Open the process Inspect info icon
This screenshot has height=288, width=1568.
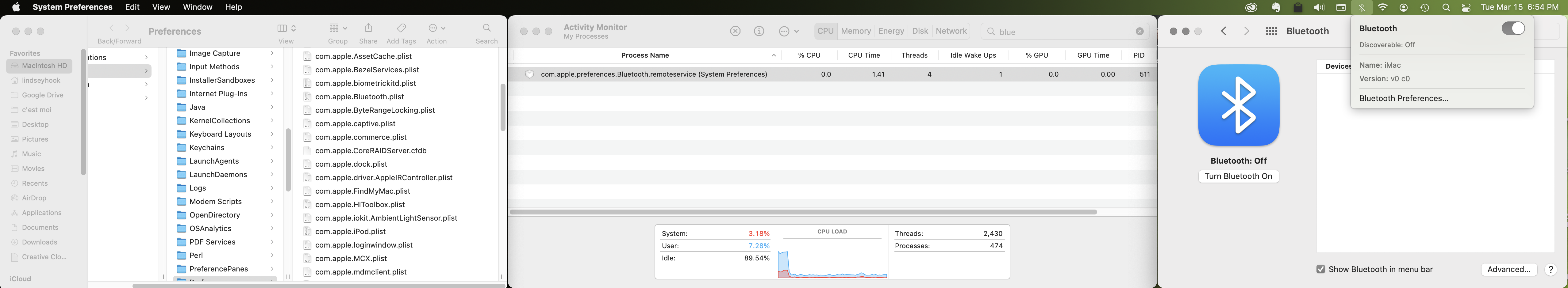(759, 31)
